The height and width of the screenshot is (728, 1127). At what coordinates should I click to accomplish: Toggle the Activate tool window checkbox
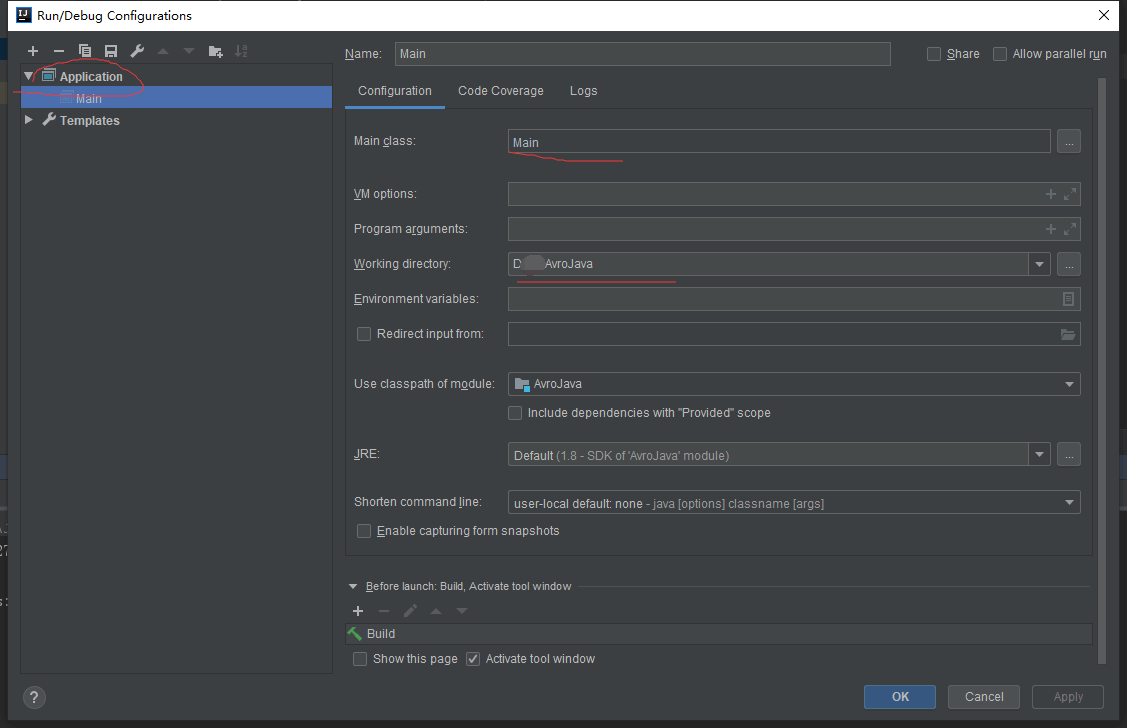pos(473,659)
